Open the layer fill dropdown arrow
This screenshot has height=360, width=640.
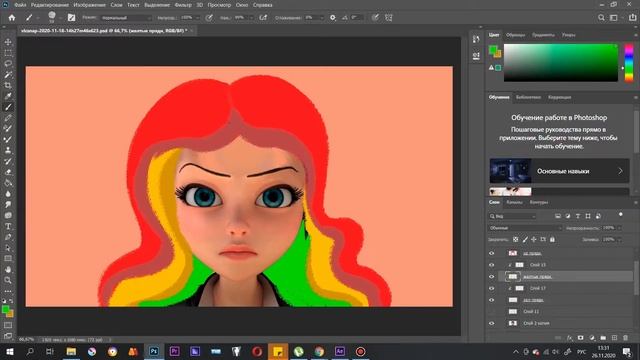point(620,240)
